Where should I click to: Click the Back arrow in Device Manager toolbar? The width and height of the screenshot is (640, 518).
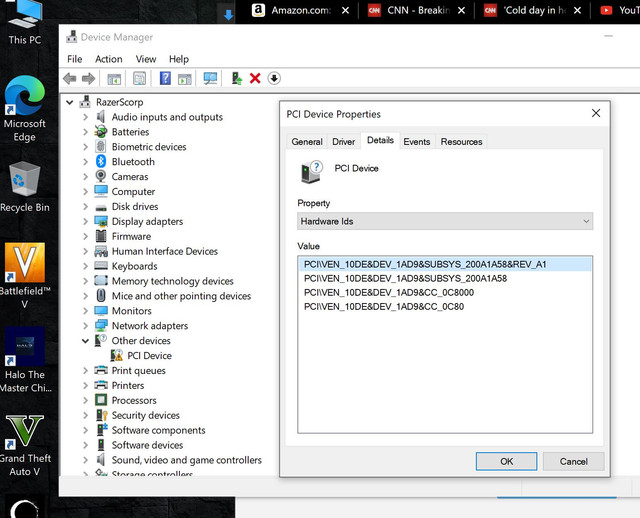(x=70, y=78)
